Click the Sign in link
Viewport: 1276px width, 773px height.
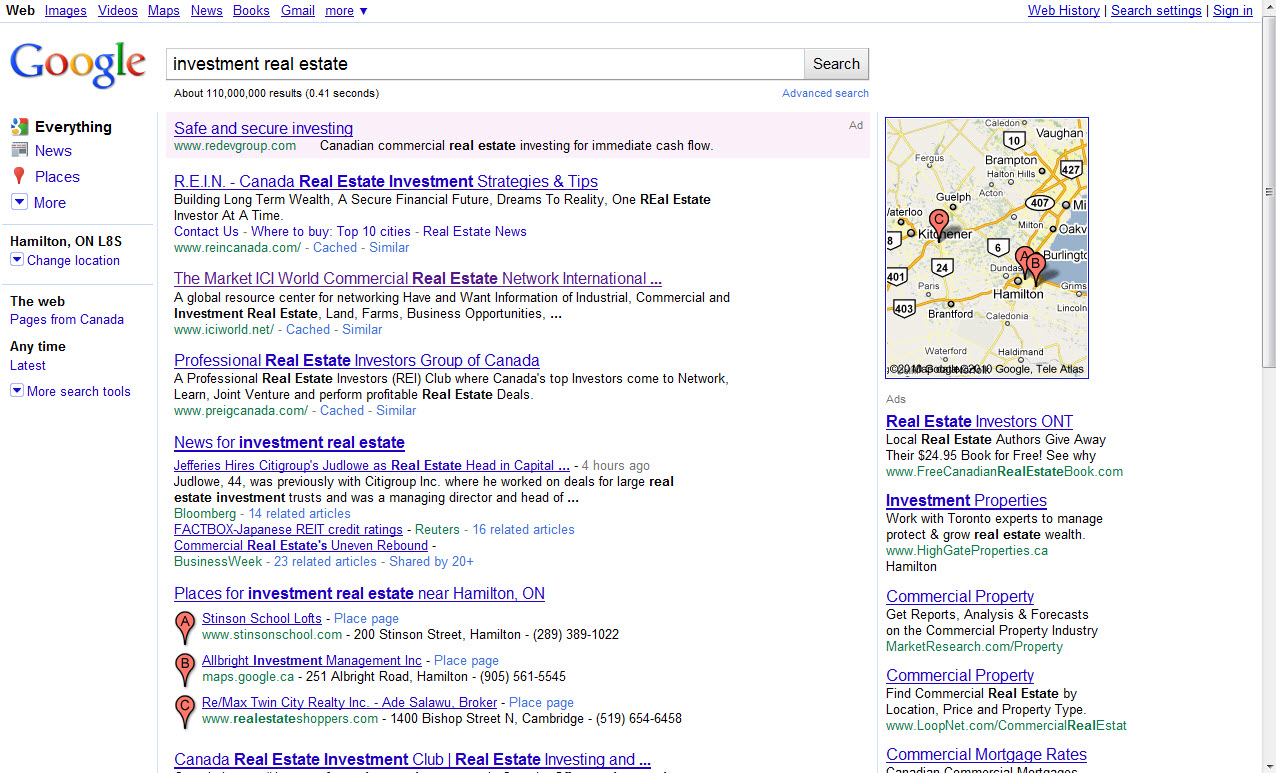1232,11
